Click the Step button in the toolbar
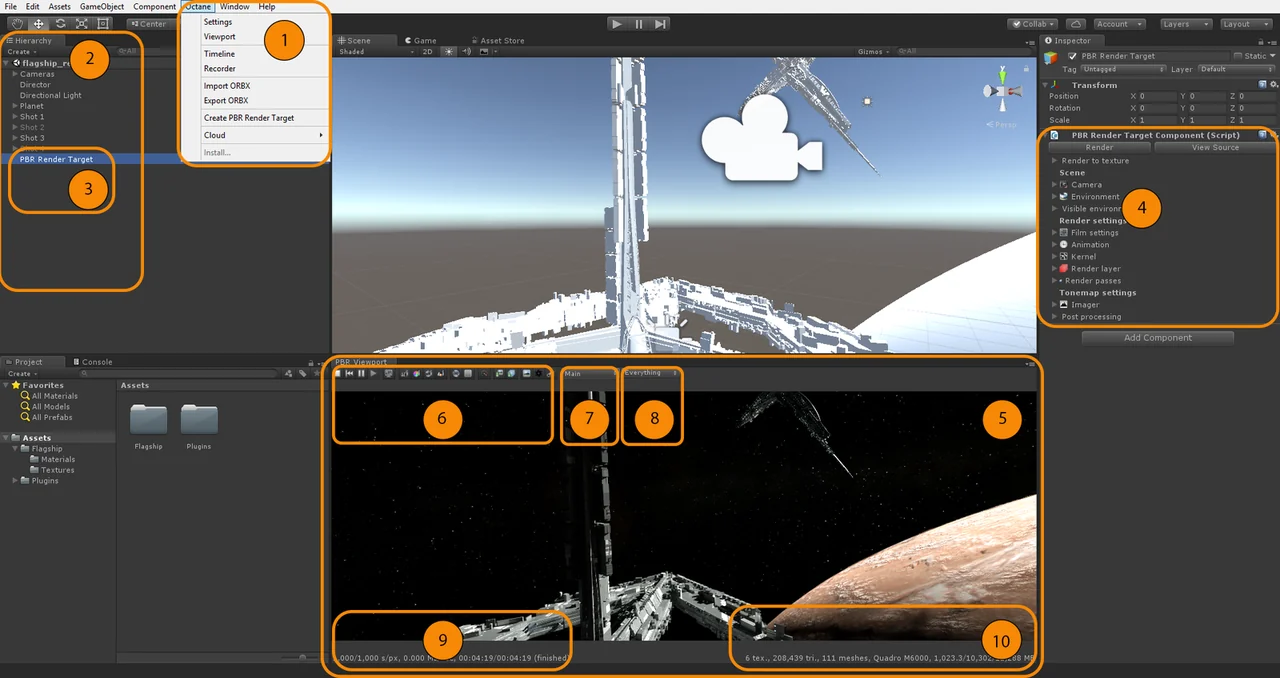Image resolution: width=1280 pixels, height=678 pixels. (x=660, y=24)
